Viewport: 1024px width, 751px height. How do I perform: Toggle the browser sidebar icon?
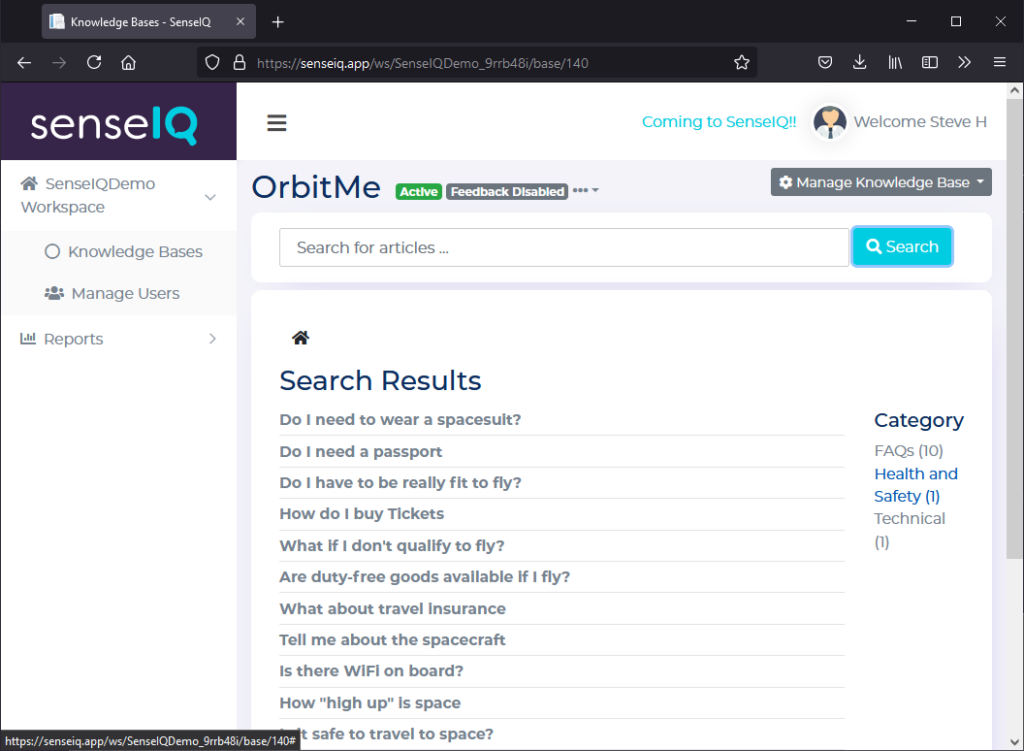tap(929, 63)
